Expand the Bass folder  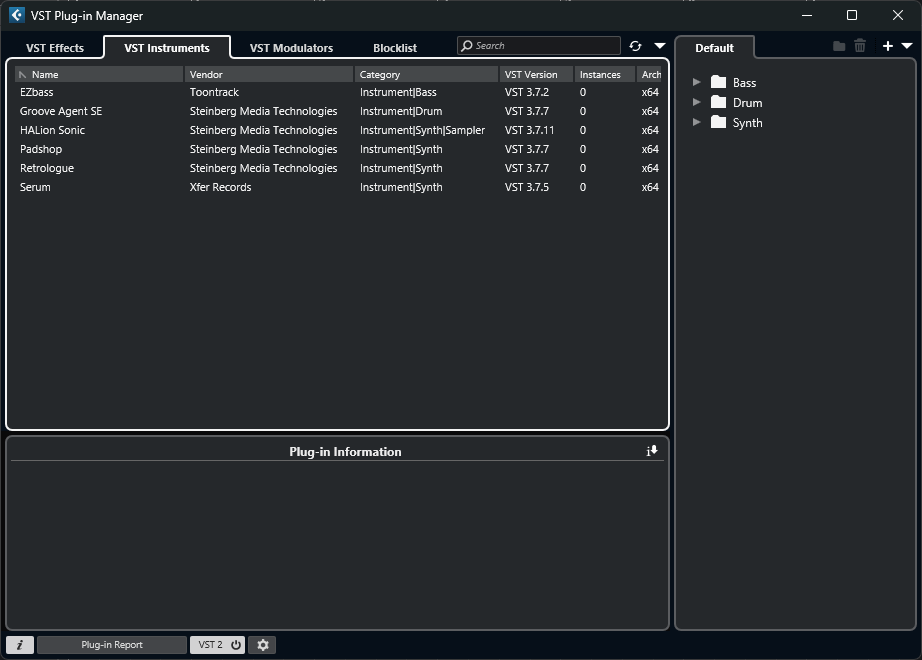[697, 82]
